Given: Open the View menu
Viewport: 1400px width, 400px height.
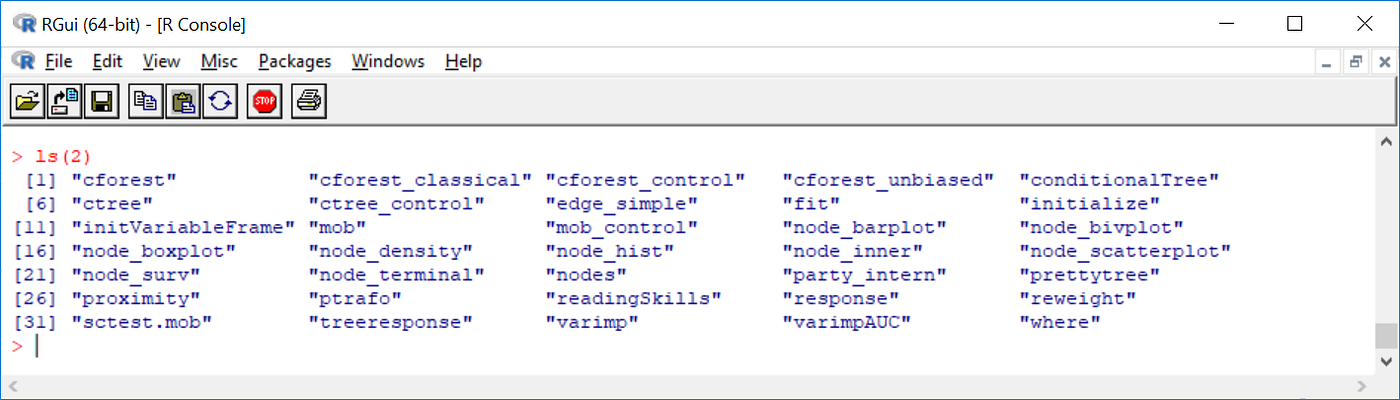Looking at the screenshot, I should (x=161, y=61).
